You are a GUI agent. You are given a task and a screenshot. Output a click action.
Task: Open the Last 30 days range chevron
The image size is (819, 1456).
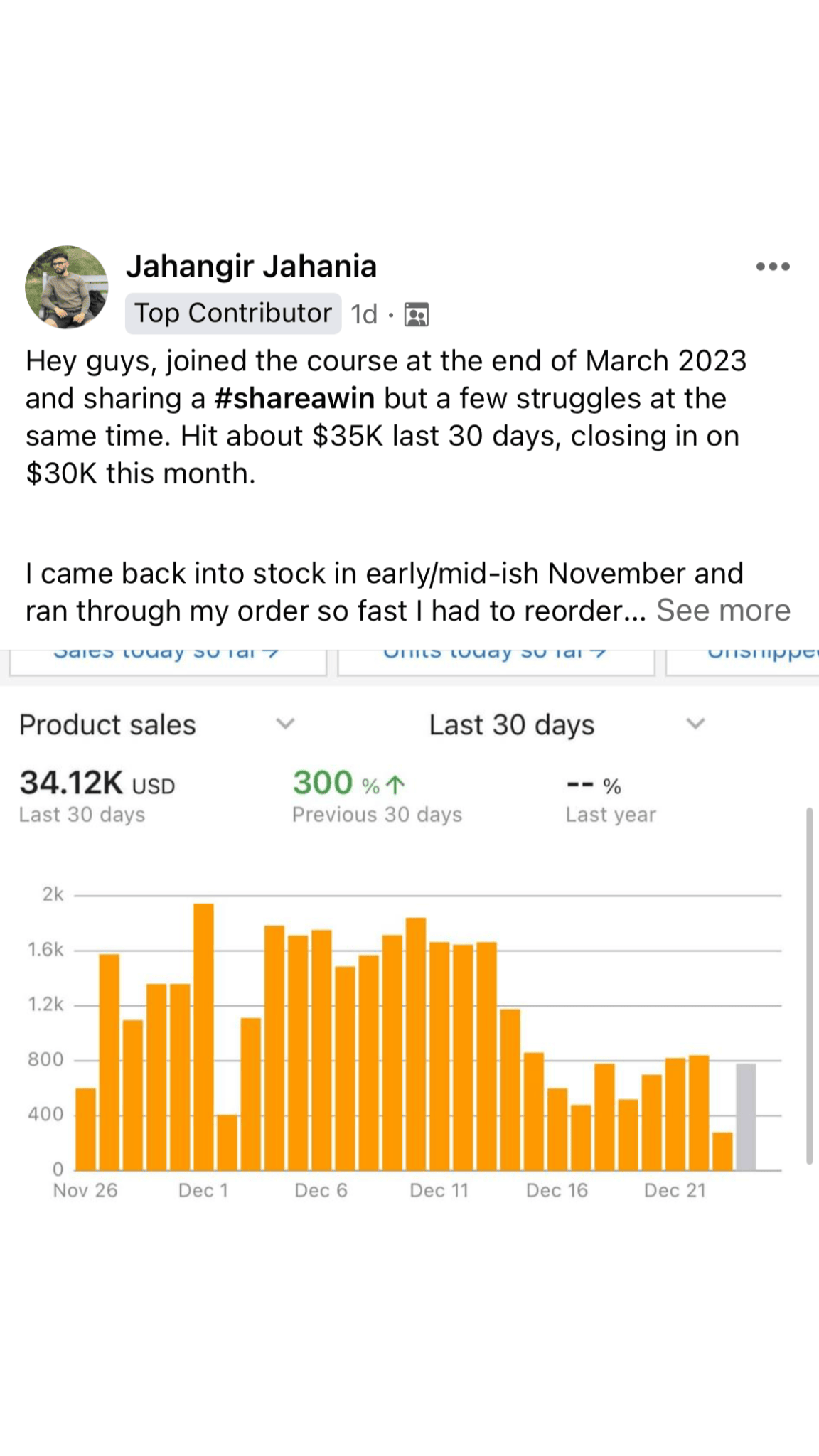coord(695,724)
